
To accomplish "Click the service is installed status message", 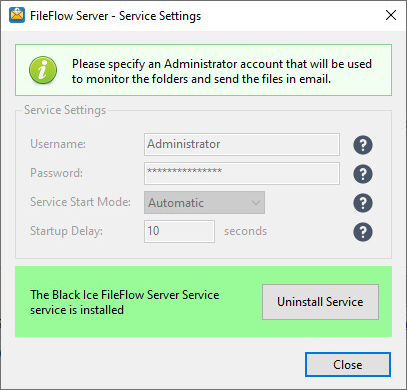I will click(125, 302).
